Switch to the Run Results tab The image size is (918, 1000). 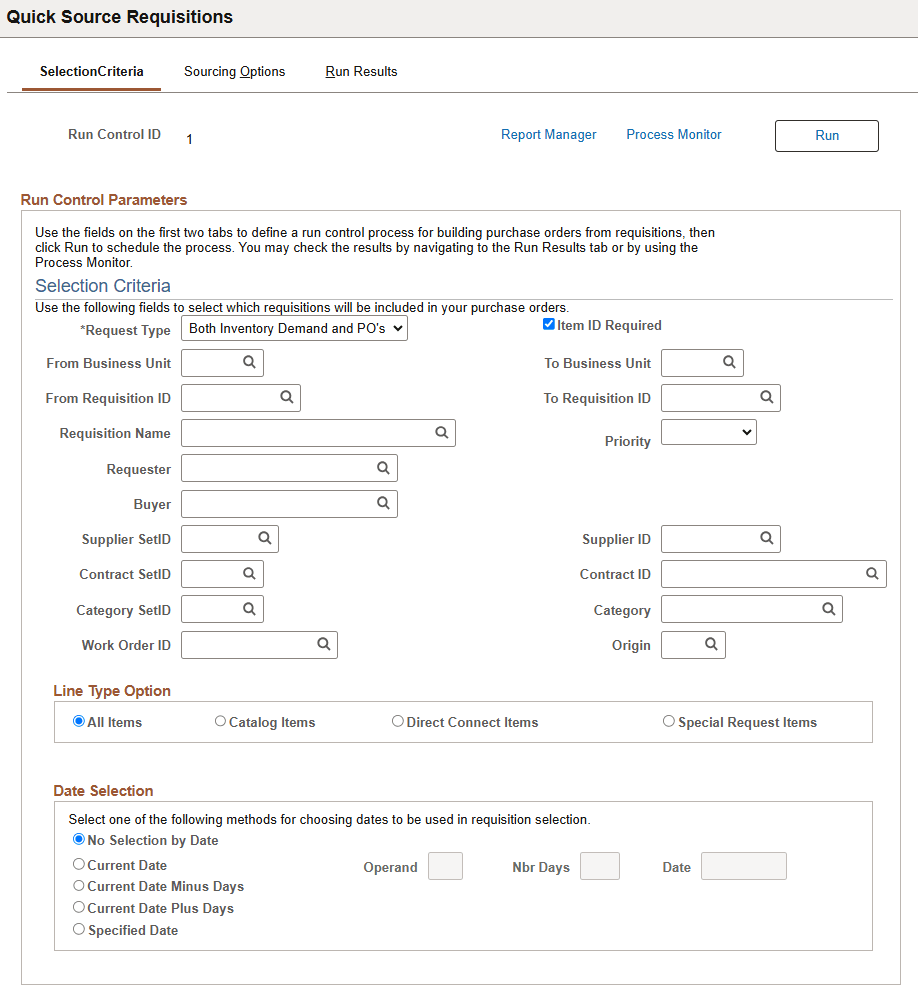361,71
